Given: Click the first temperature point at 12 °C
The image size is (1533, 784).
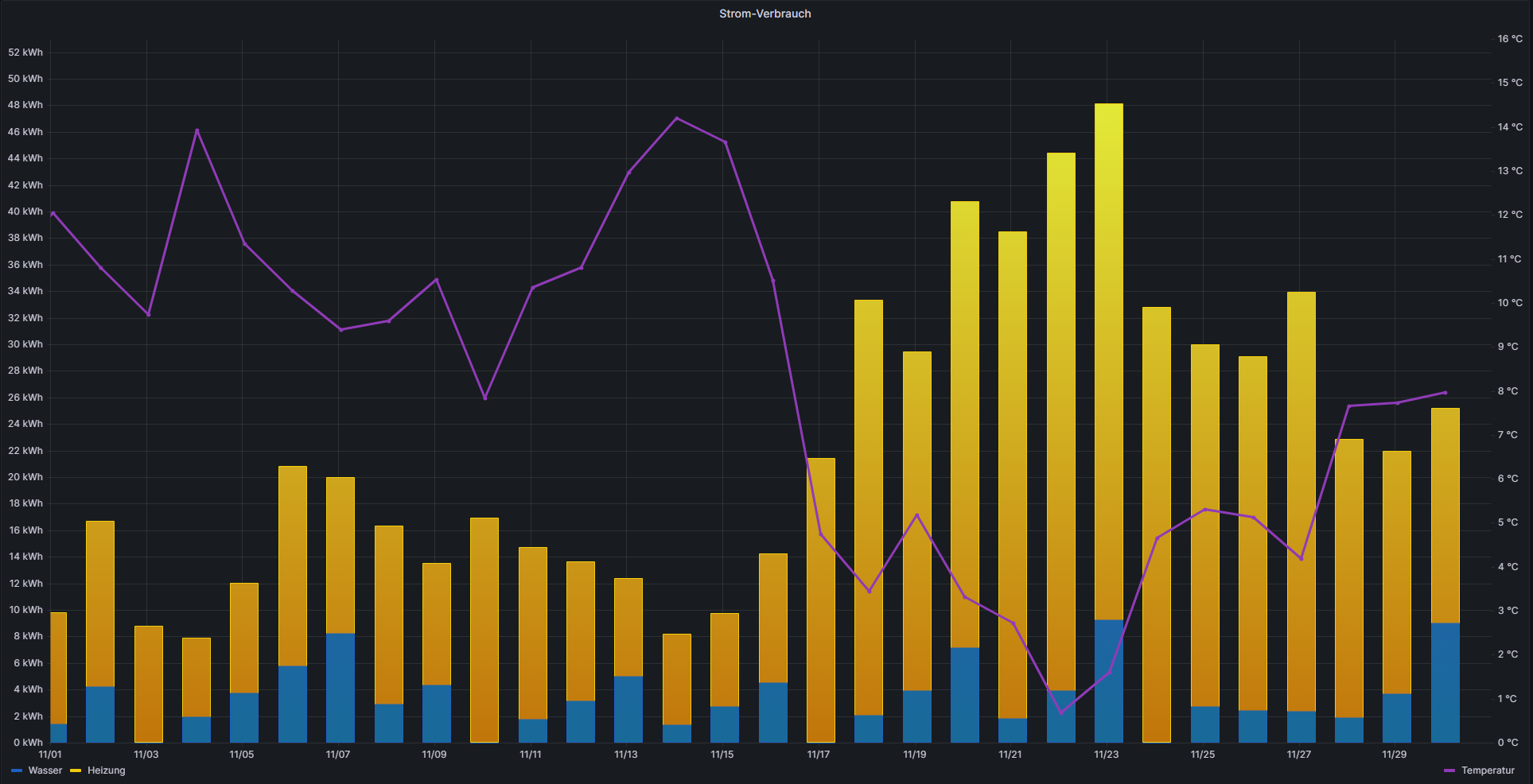Looking at the screenshot, I should (53, 213).
